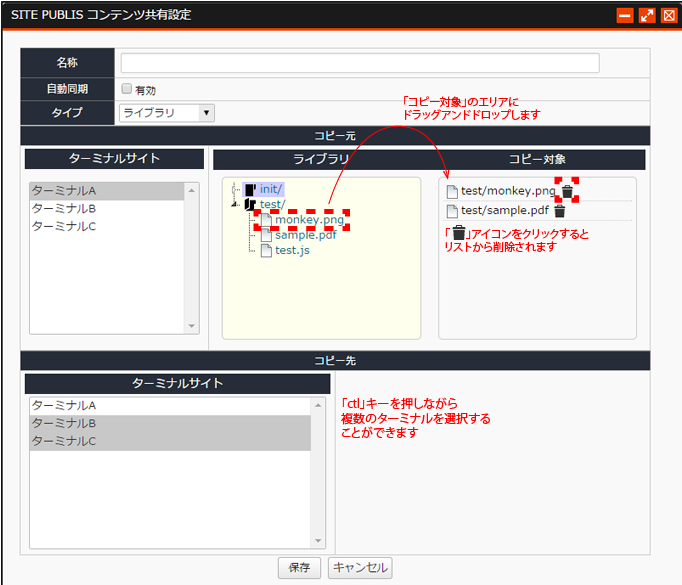The image size is (682, 585).
Task: Expand the init/ tree node
Action: pyautogui.click(x=234, y=190)
